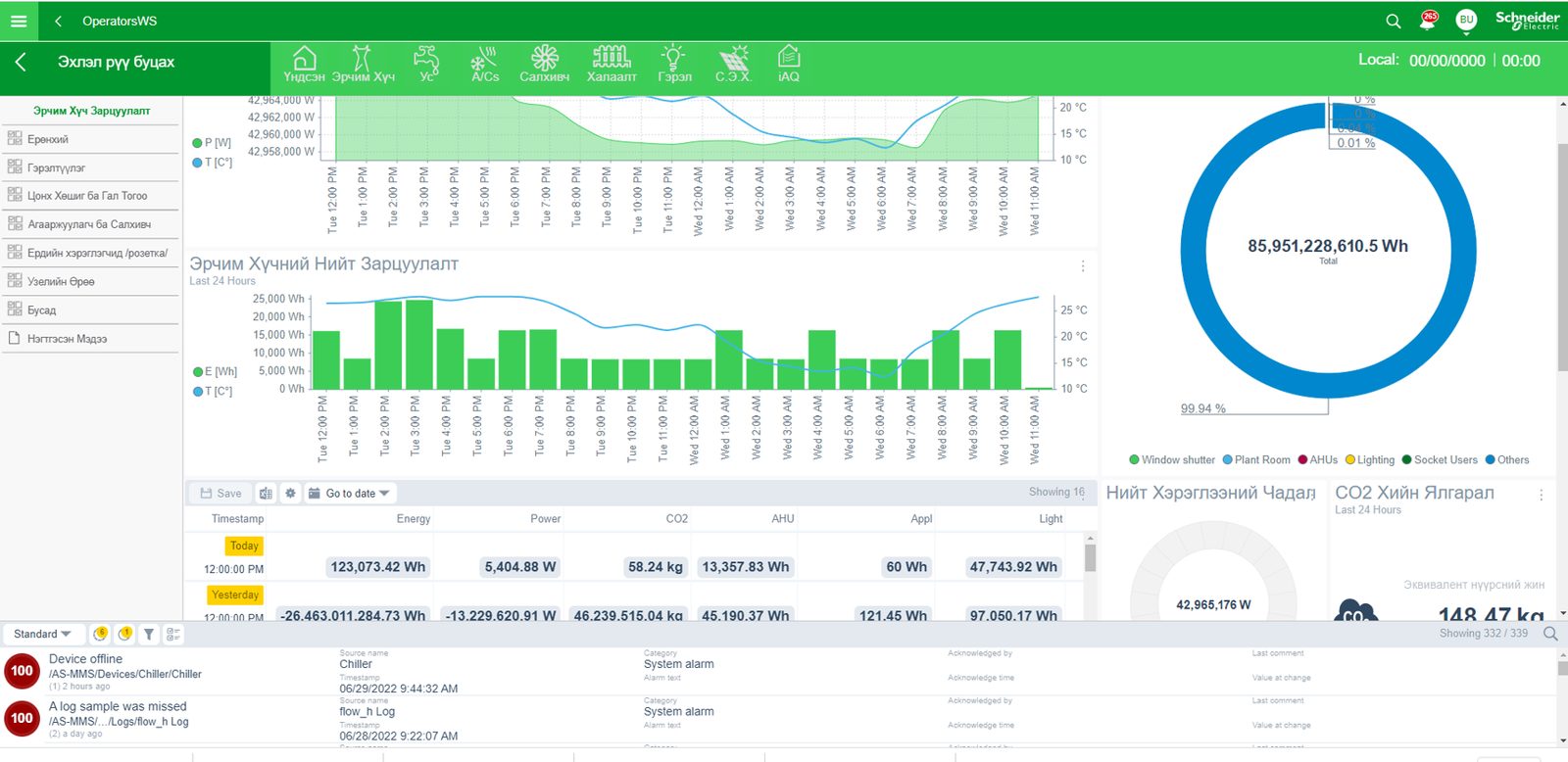This screenshot has height=762, width=1568.
Task: Select Цонх Хөшиг ба Гал Тогоо menu item
Action: tap(90, 196)
